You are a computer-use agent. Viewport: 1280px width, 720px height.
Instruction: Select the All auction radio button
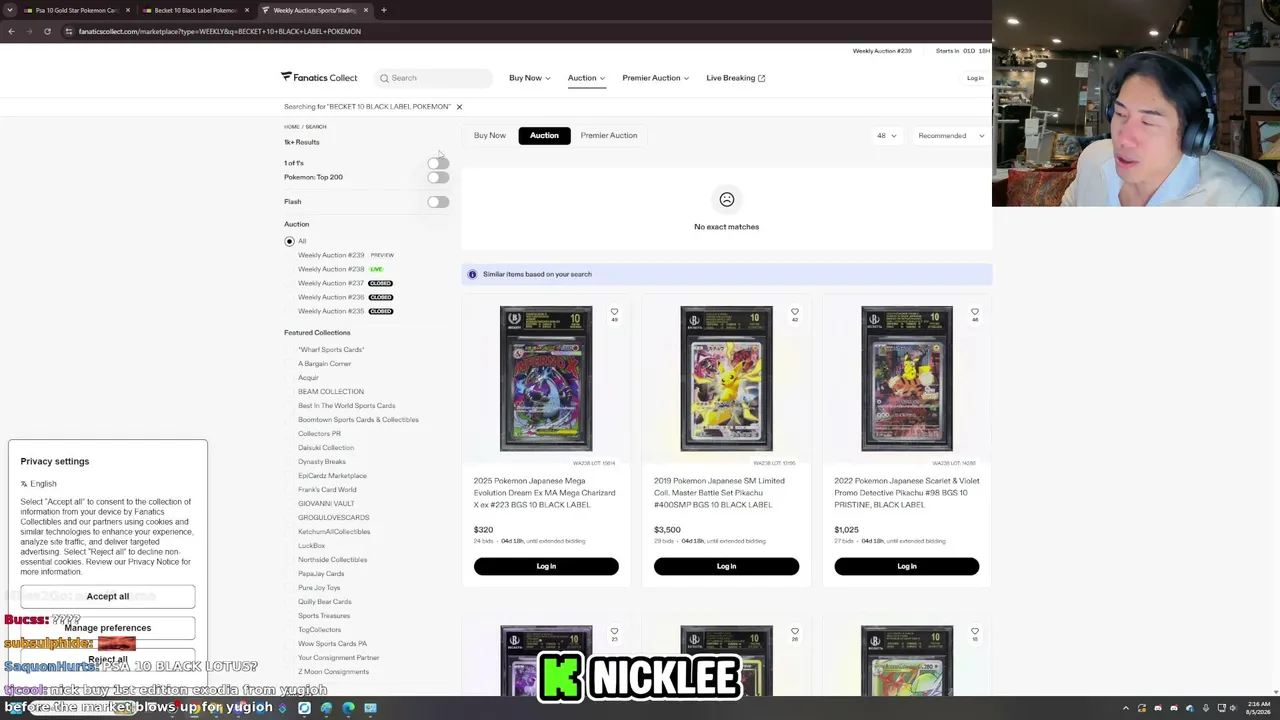[290, 241]
